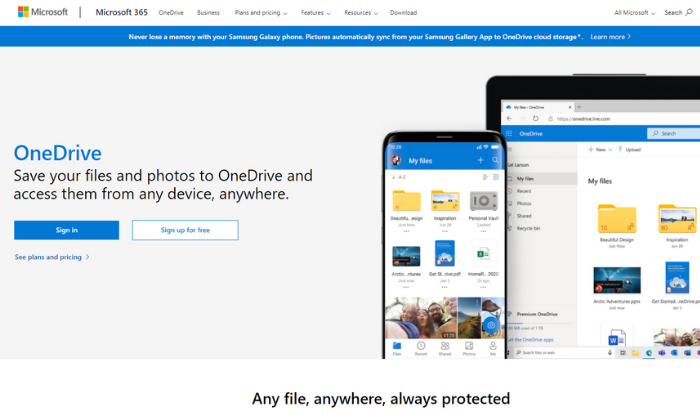
Task: Open the Business nav item
Action: click(x=208, y=12)
